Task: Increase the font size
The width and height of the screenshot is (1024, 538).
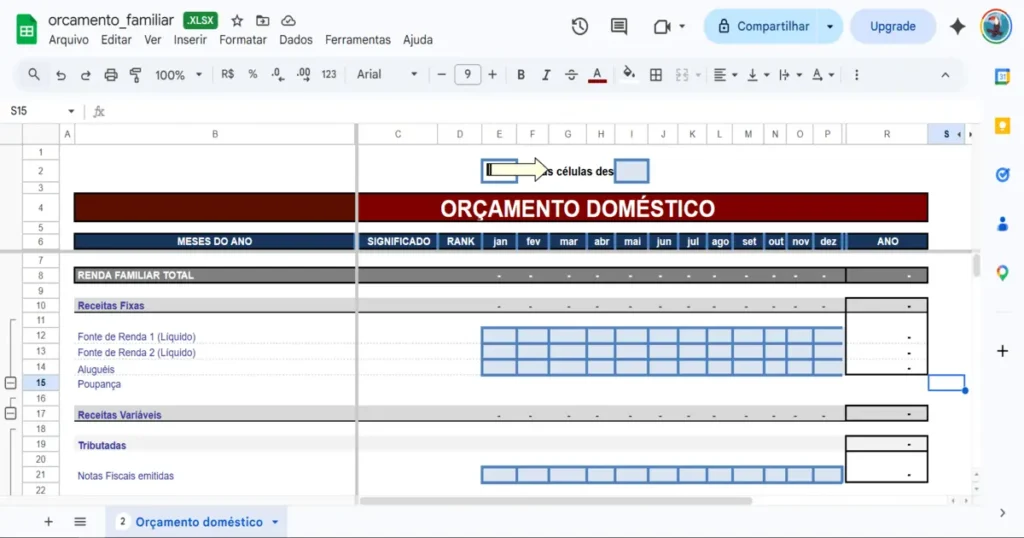Action: 492,75
